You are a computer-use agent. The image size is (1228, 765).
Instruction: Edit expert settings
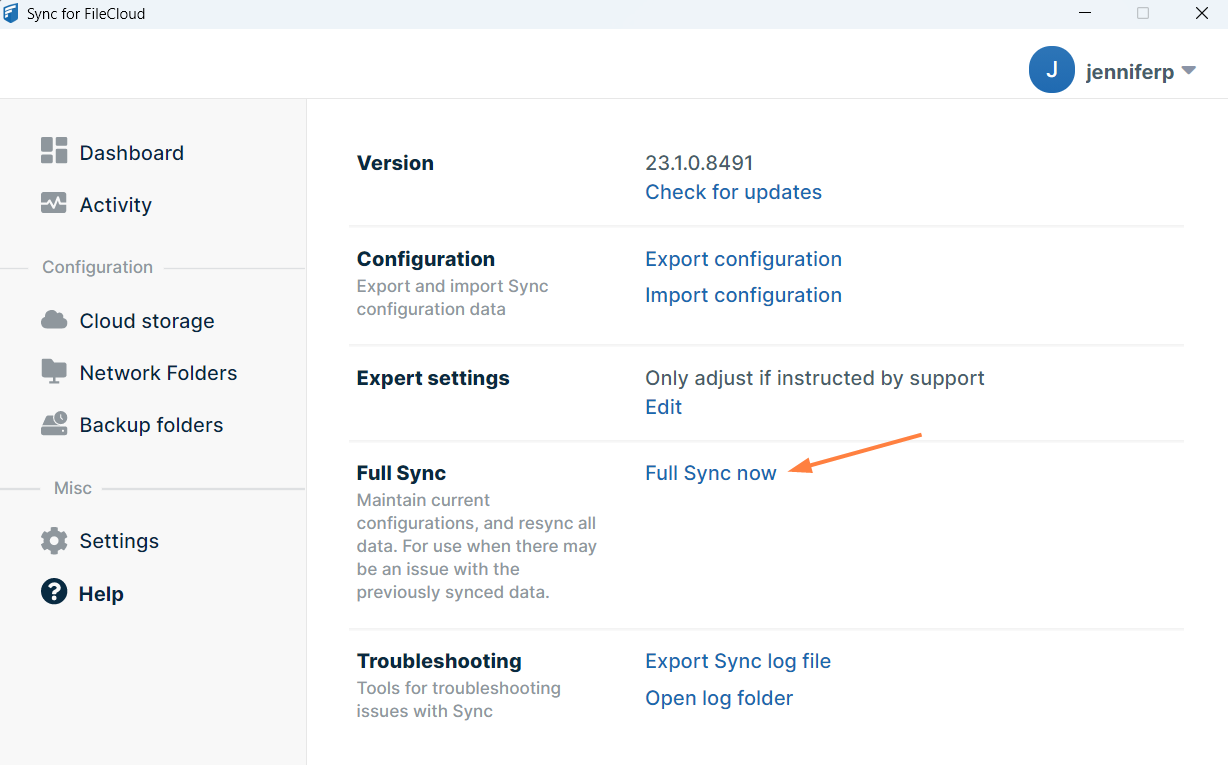point(663,407)
